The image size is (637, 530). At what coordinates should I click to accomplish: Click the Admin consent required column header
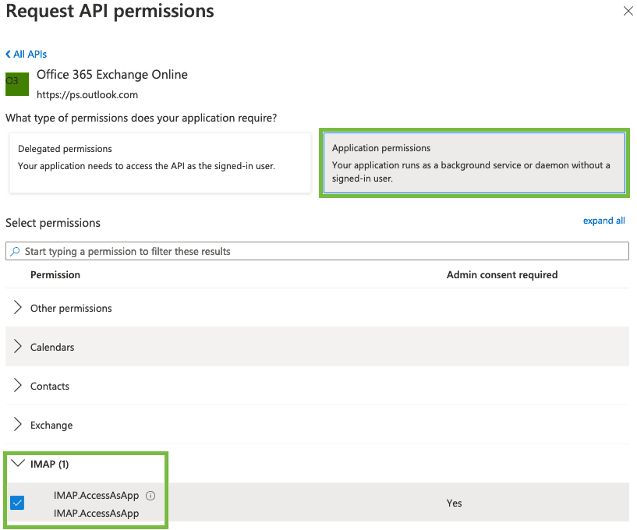click(502, 275)
